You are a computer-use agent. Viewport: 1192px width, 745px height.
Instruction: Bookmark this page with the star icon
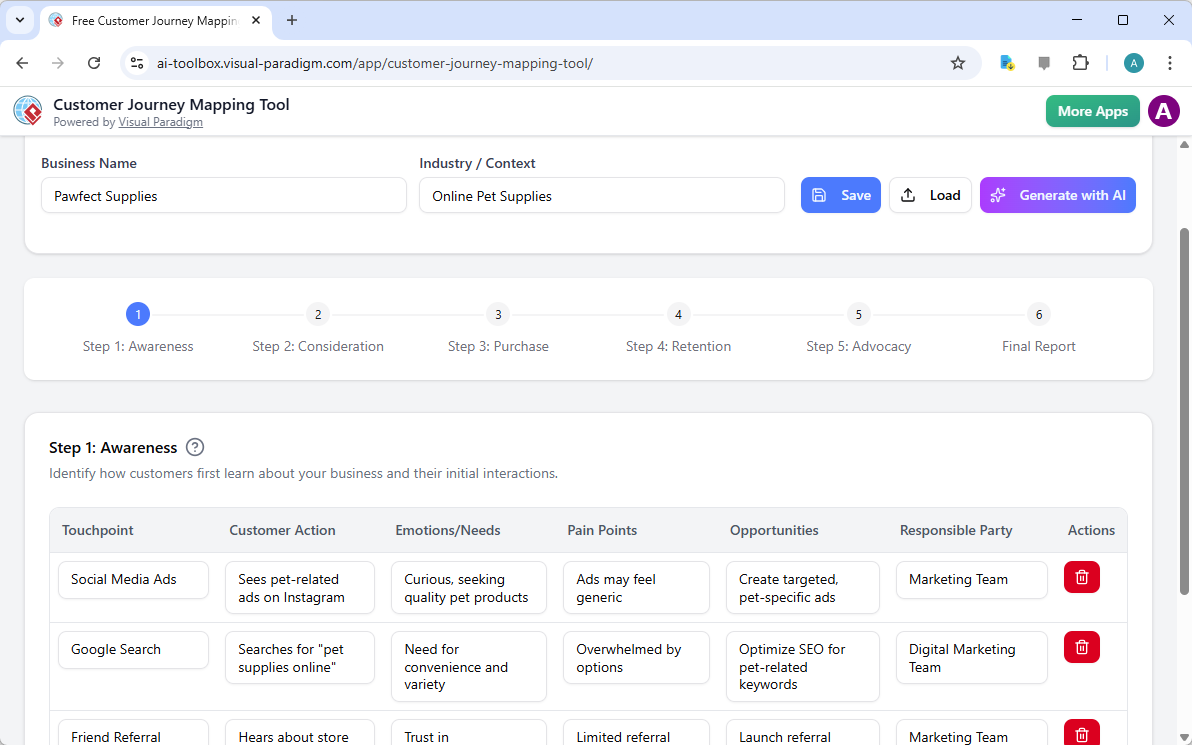(958, 62)
